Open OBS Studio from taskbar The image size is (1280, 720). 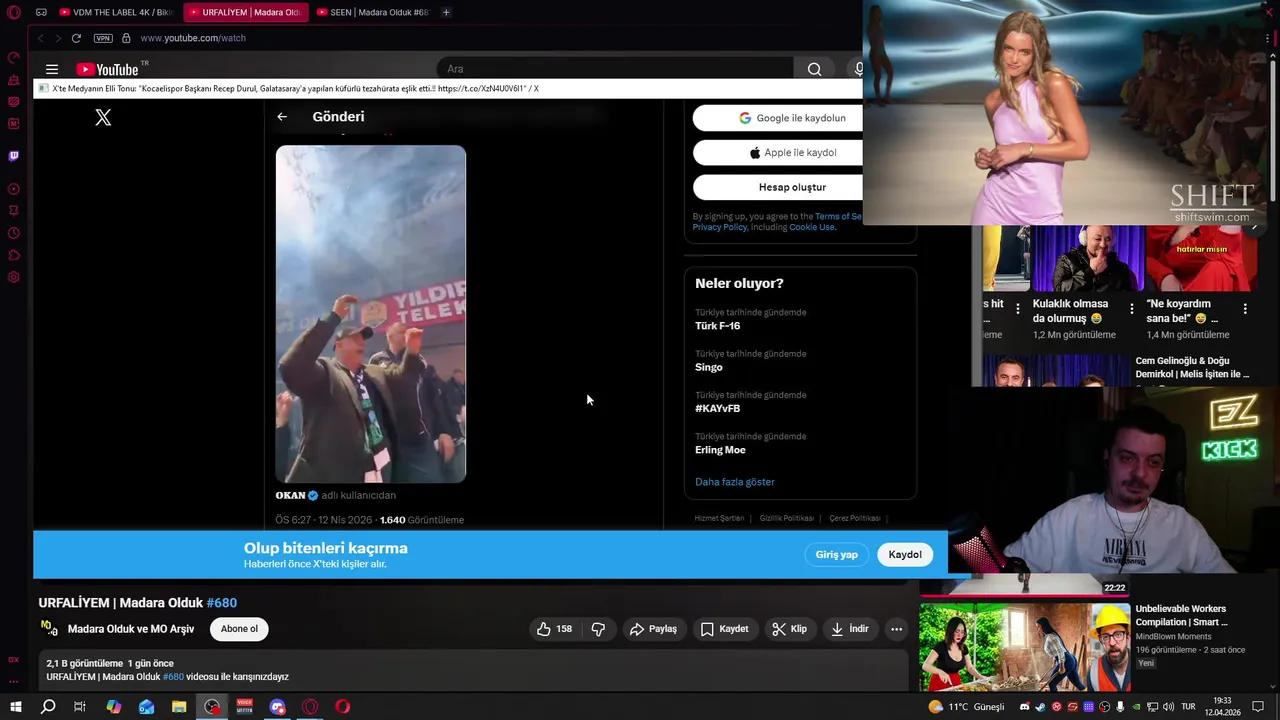(x=212, y=707)
